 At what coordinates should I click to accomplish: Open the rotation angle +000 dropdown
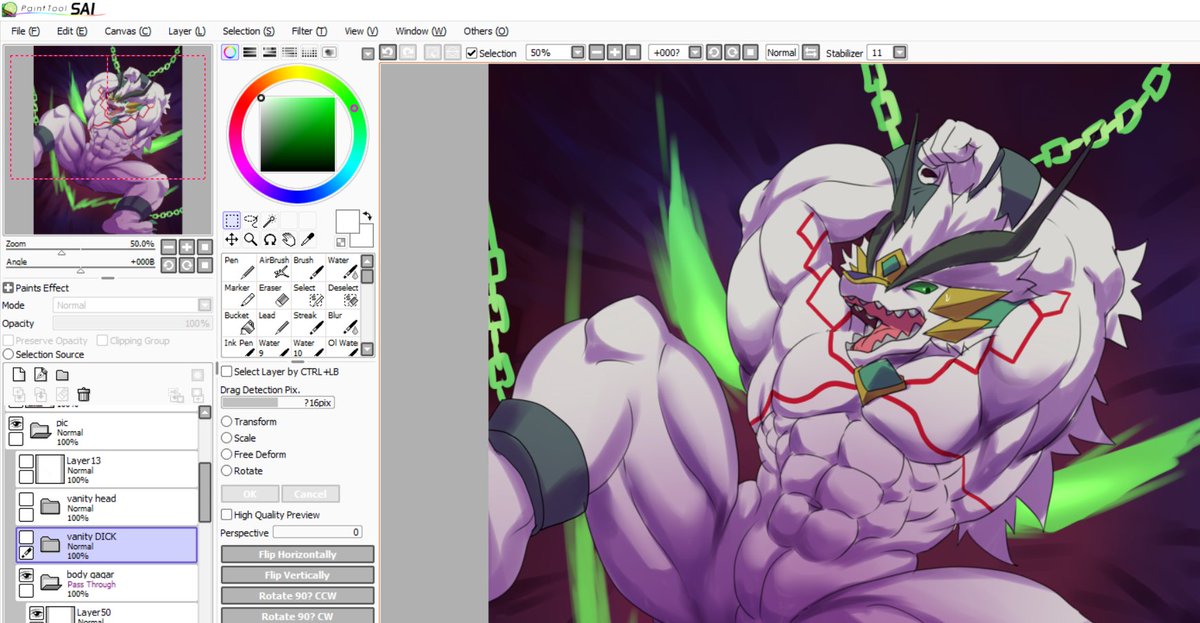[695, 52]
